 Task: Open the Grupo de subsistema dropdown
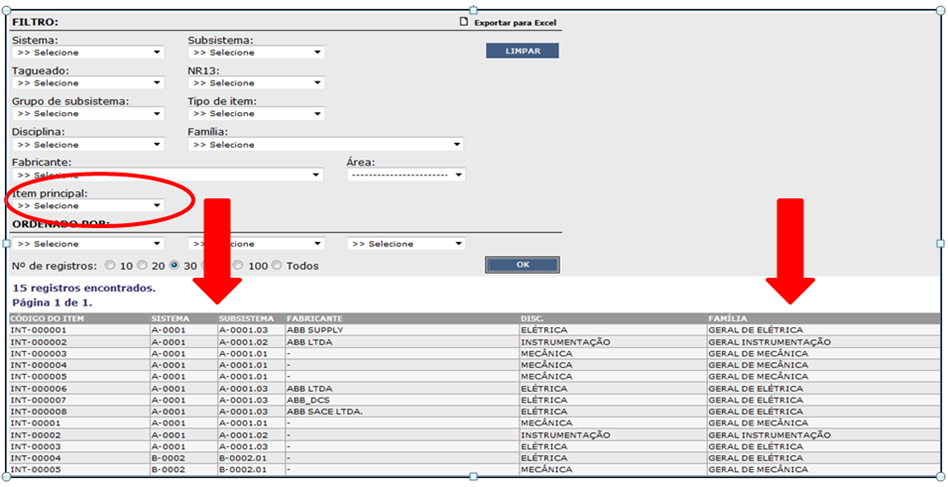[87, 114]
